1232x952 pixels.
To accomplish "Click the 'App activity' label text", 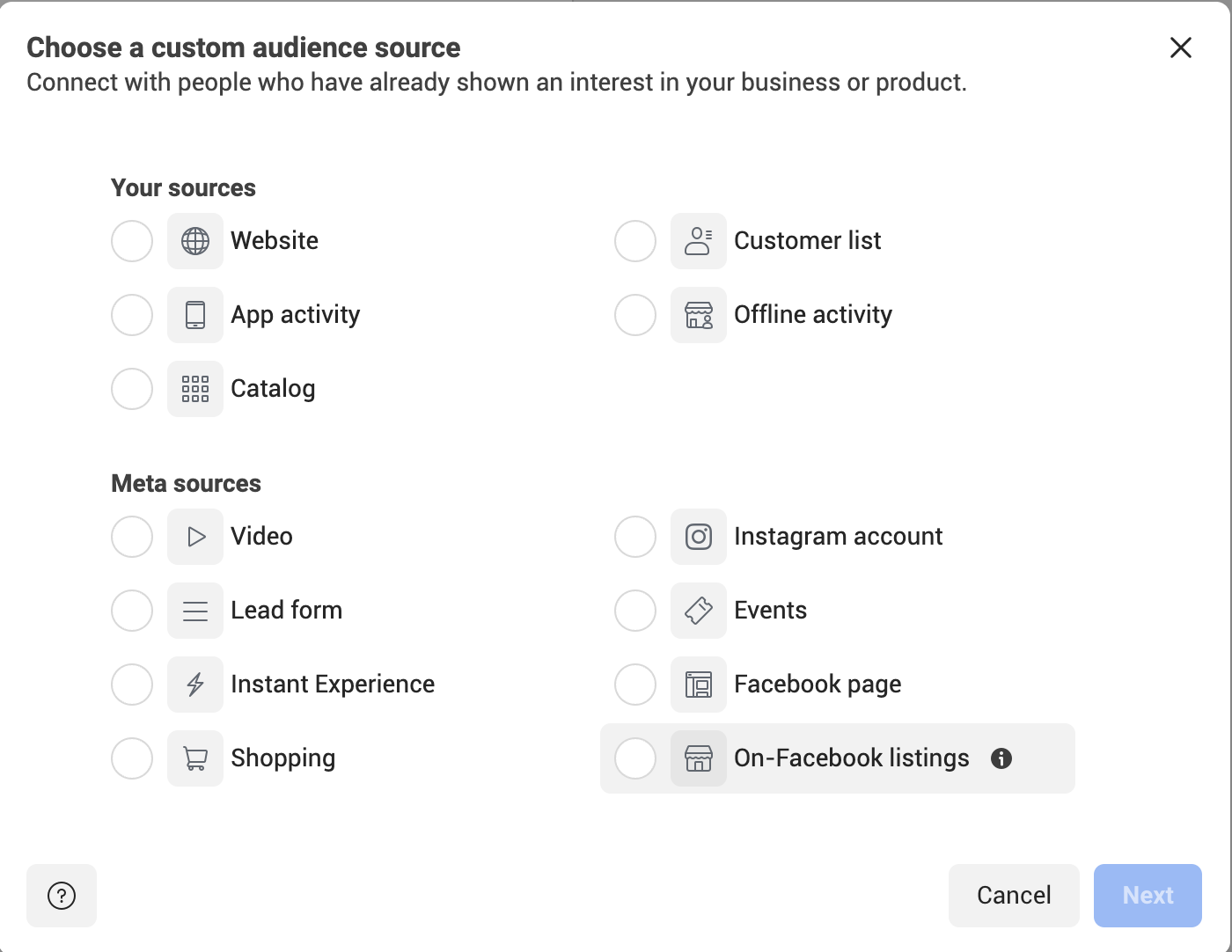I will point(296,315).
